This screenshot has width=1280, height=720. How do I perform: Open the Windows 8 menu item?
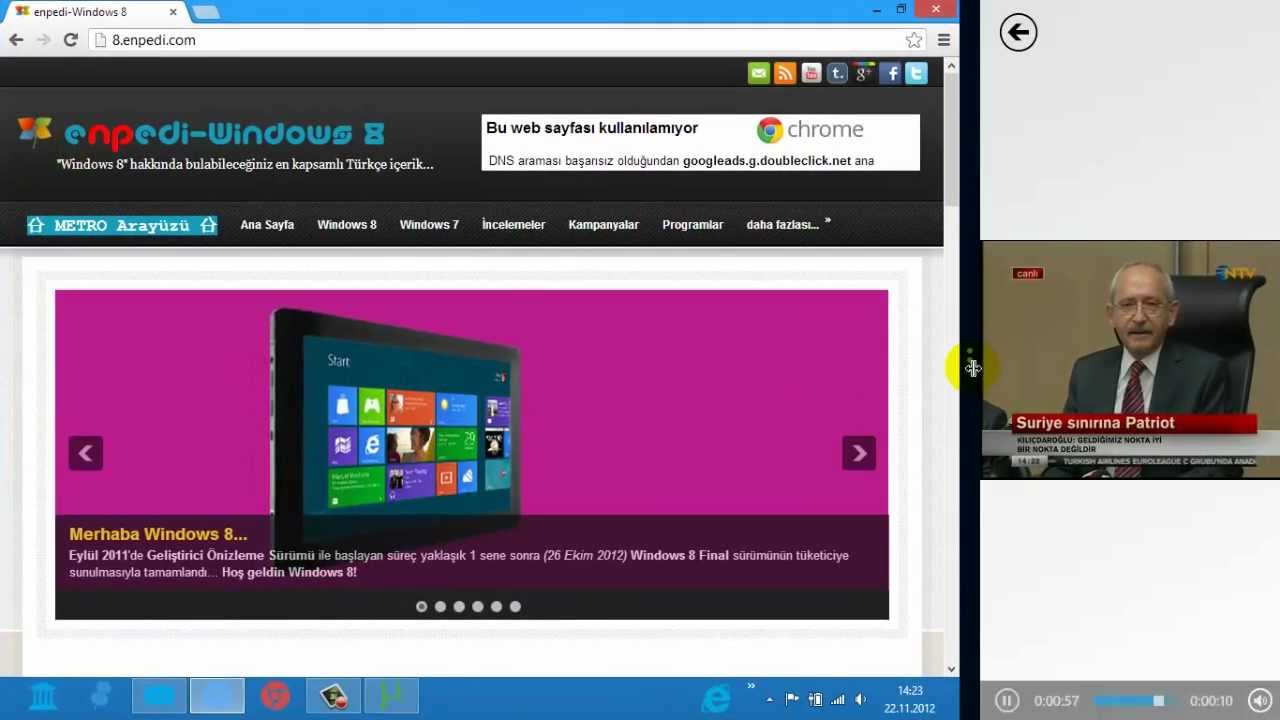click(347, 225)
